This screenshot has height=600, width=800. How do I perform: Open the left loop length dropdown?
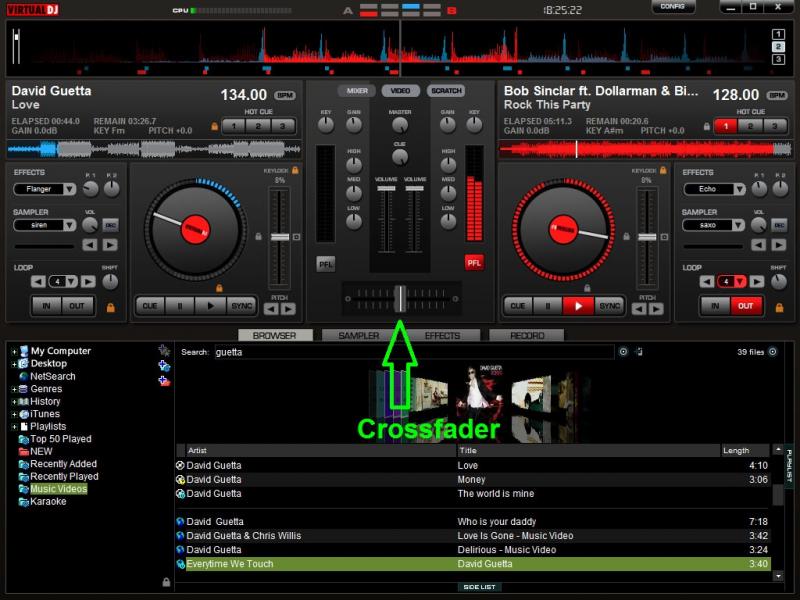(x=71, y=282)
